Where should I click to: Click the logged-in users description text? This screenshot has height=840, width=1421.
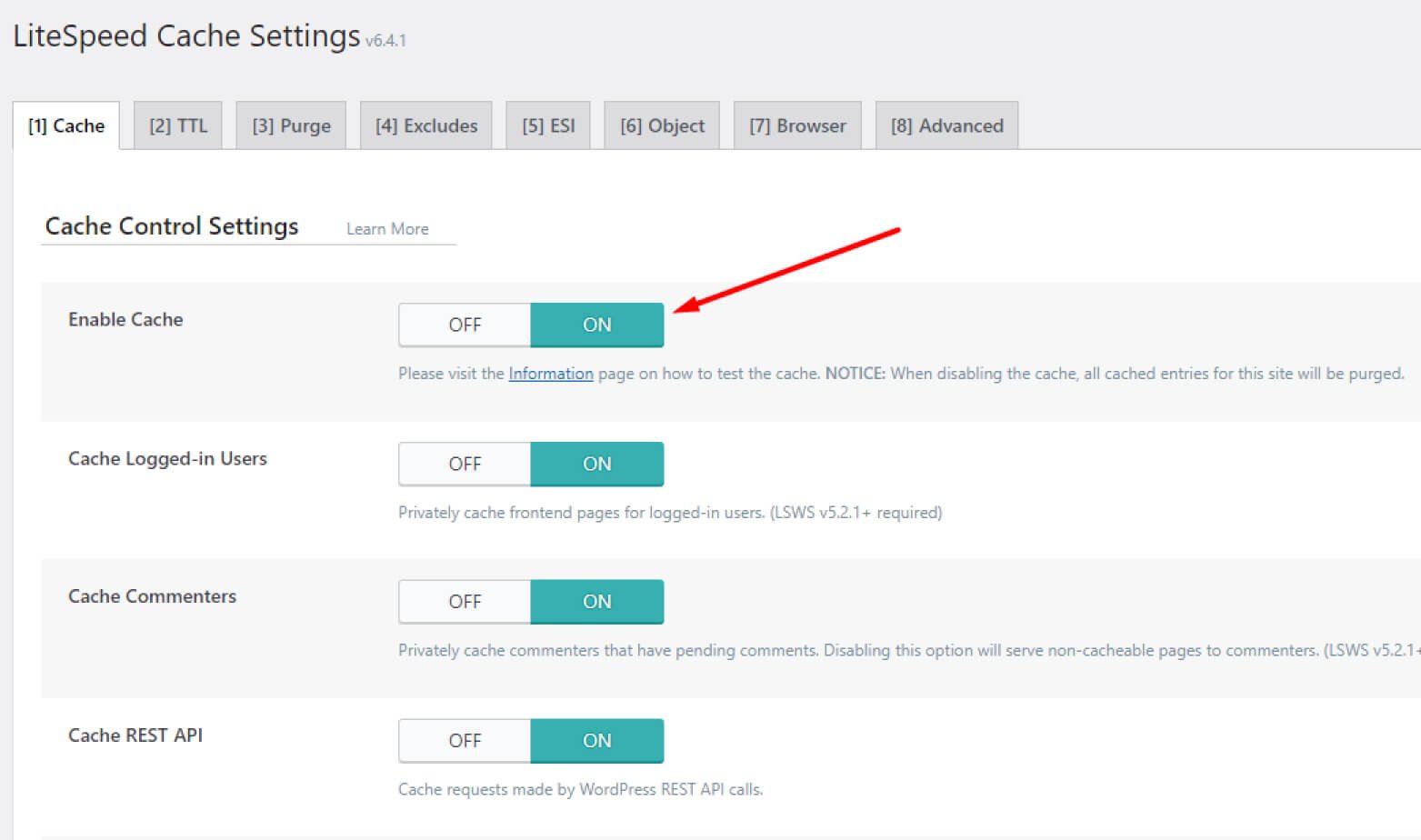670,513
